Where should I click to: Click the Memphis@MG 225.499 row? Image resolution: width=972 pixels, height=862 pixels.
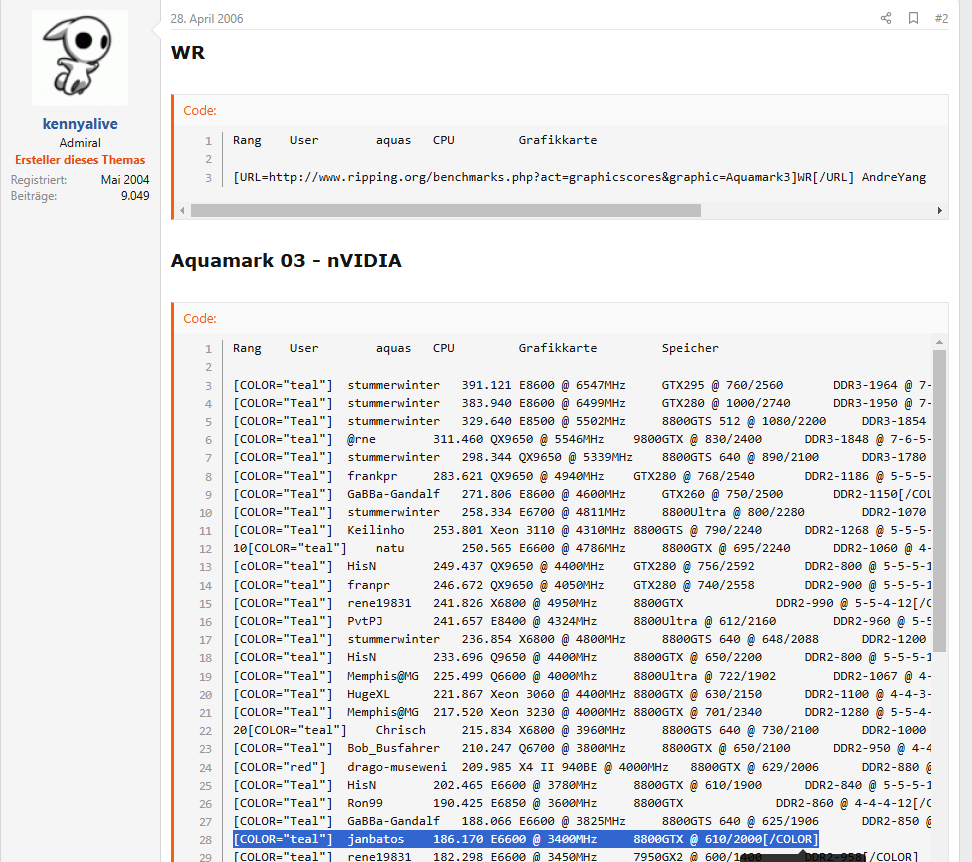[582, 676]
